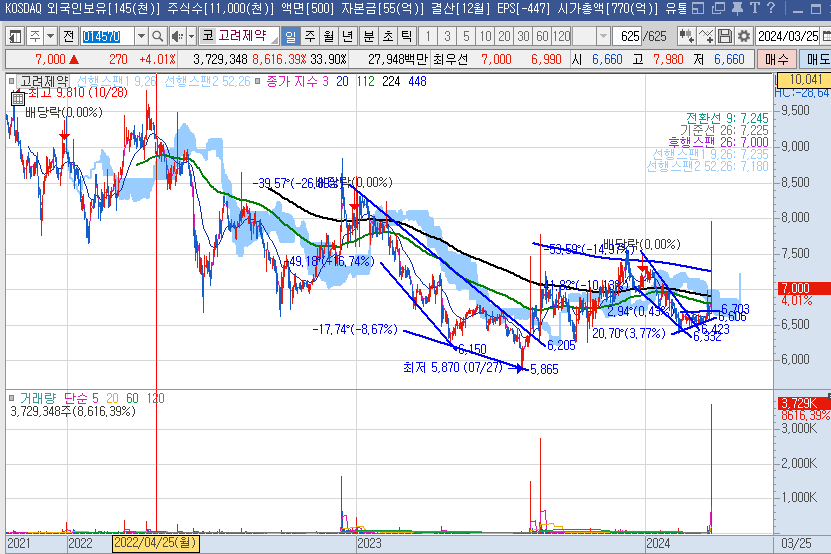Click the T font icon in title bar

(755, 8)
